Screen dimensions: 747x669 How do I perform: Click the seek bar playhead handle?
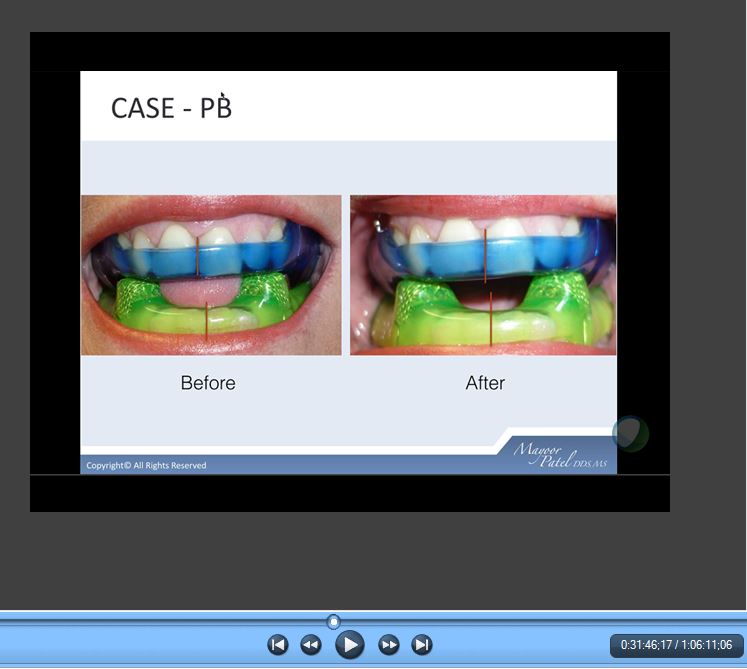click(334, 622)
